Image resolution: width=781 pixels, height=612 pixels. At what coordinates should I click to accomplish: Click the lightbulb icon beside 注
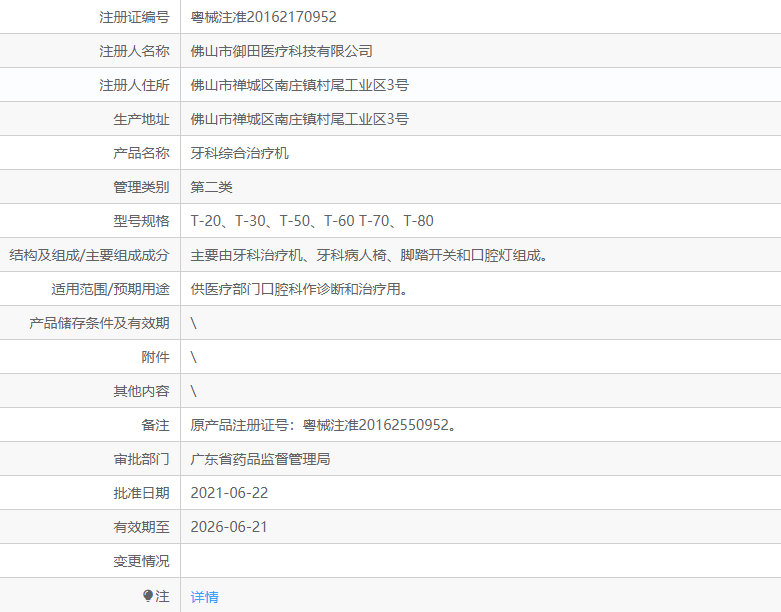point(147,596)
